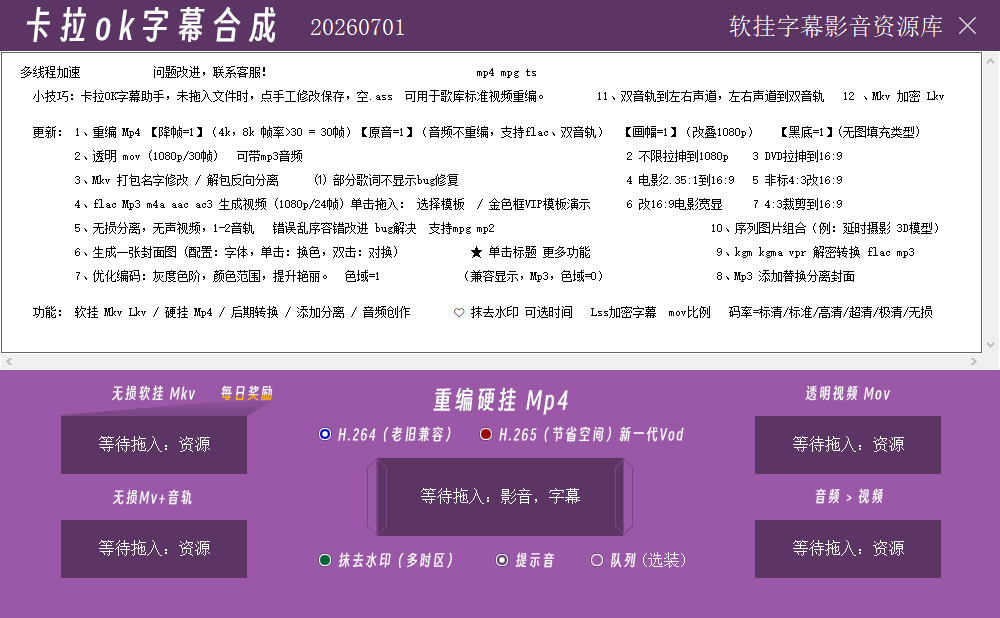Click the 11、双音轨到左右声道 text
This screenshot has height=618, width=1000.
coord(710,96)
